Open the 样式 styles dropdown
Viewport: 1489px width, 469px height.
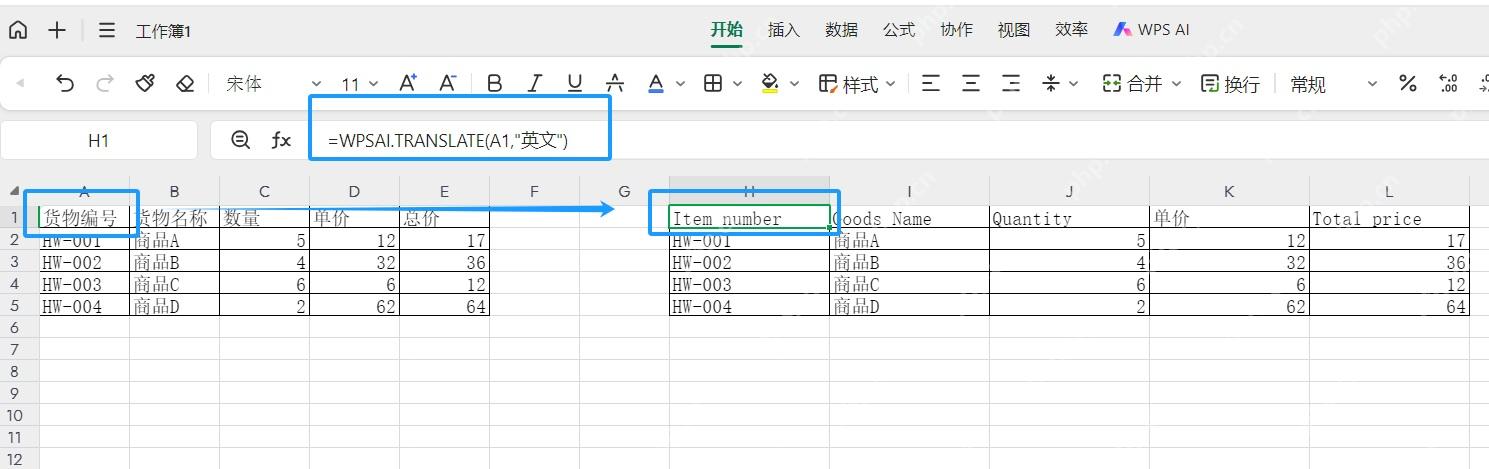pyautogui.click(x=857, y=84)
